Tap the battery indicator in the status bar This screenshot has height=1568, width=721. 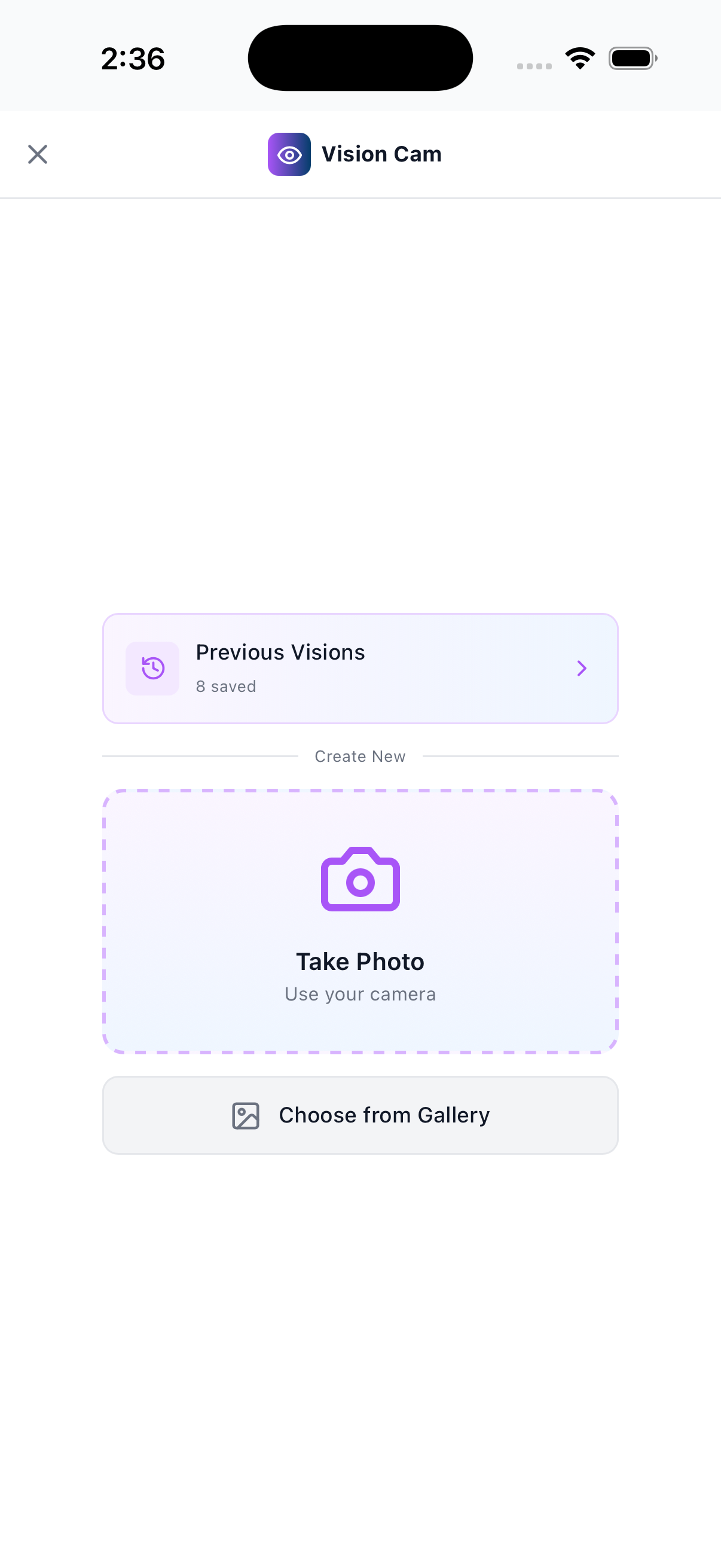pos(631,57)
